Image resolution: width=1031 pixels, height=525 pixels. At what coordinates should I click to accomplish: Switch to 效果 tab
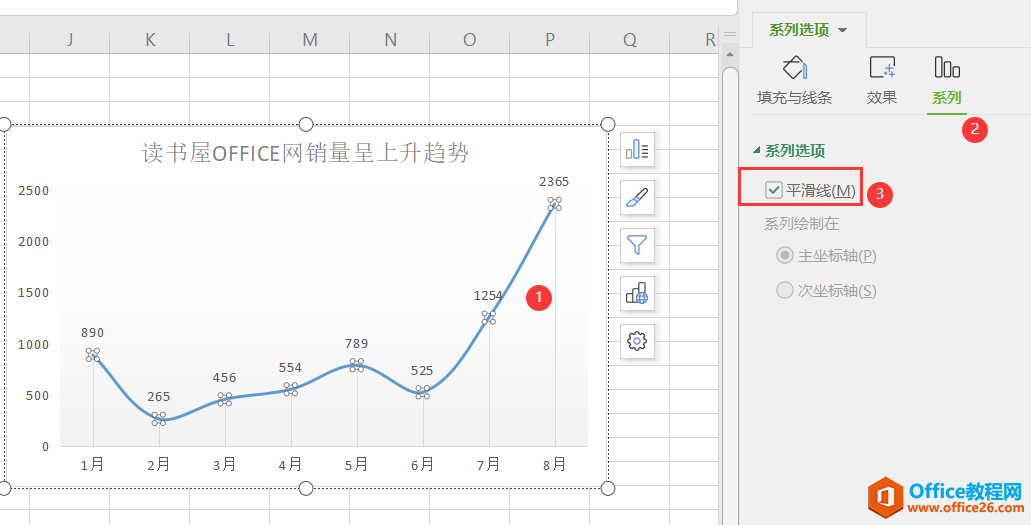tap(882, 81)
